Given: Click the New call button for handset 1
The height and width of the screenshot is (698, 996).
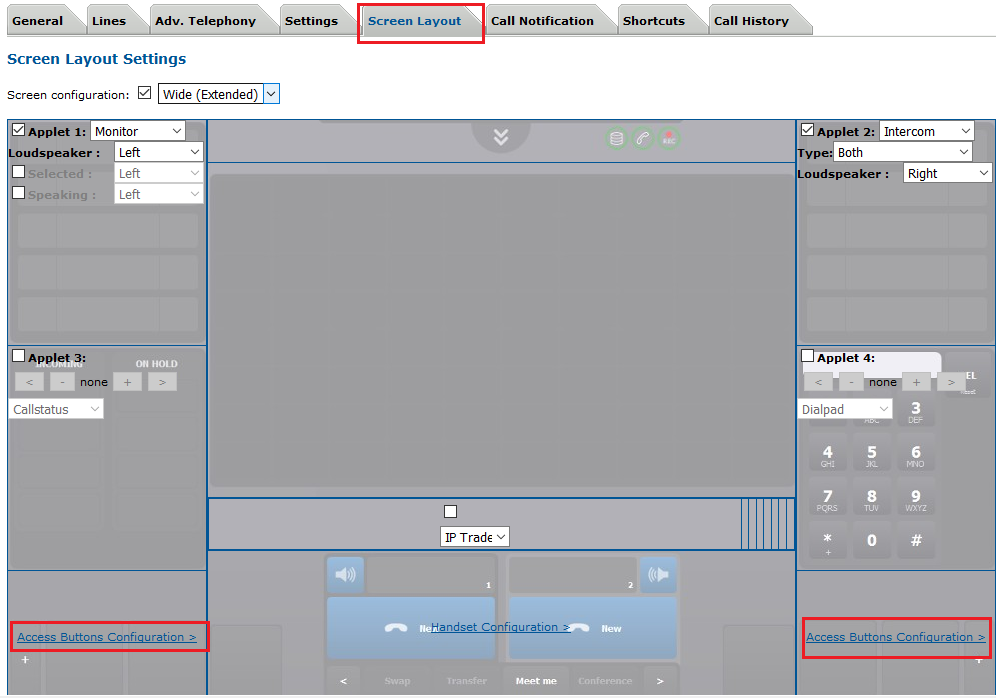Looking at the screenshot, I should [x=410, y=628].
